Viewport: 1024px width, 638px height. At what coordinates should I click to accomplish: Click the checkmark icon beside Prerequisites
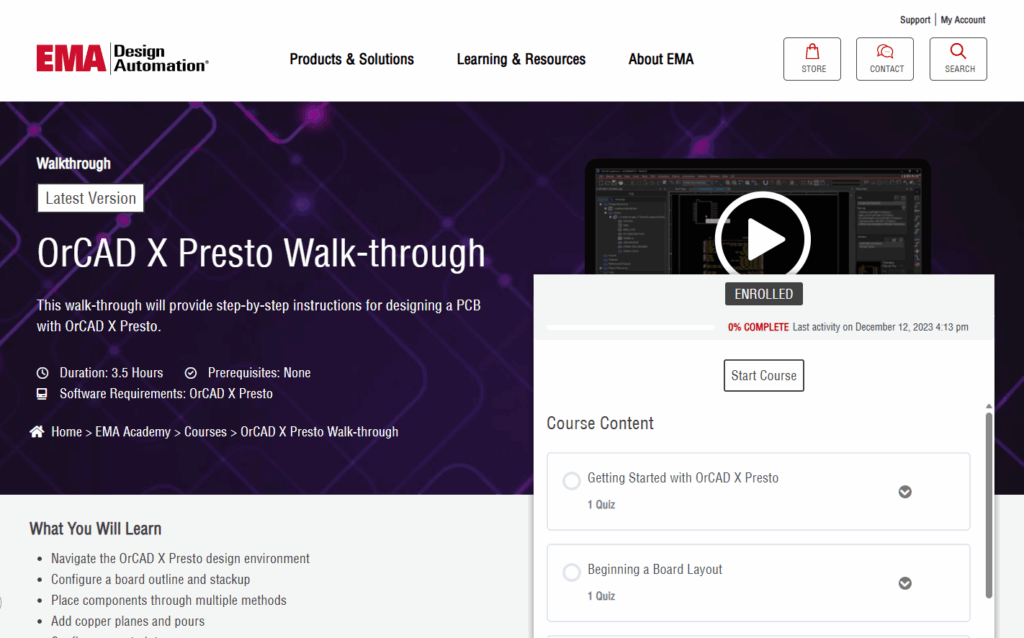[190, 372]
